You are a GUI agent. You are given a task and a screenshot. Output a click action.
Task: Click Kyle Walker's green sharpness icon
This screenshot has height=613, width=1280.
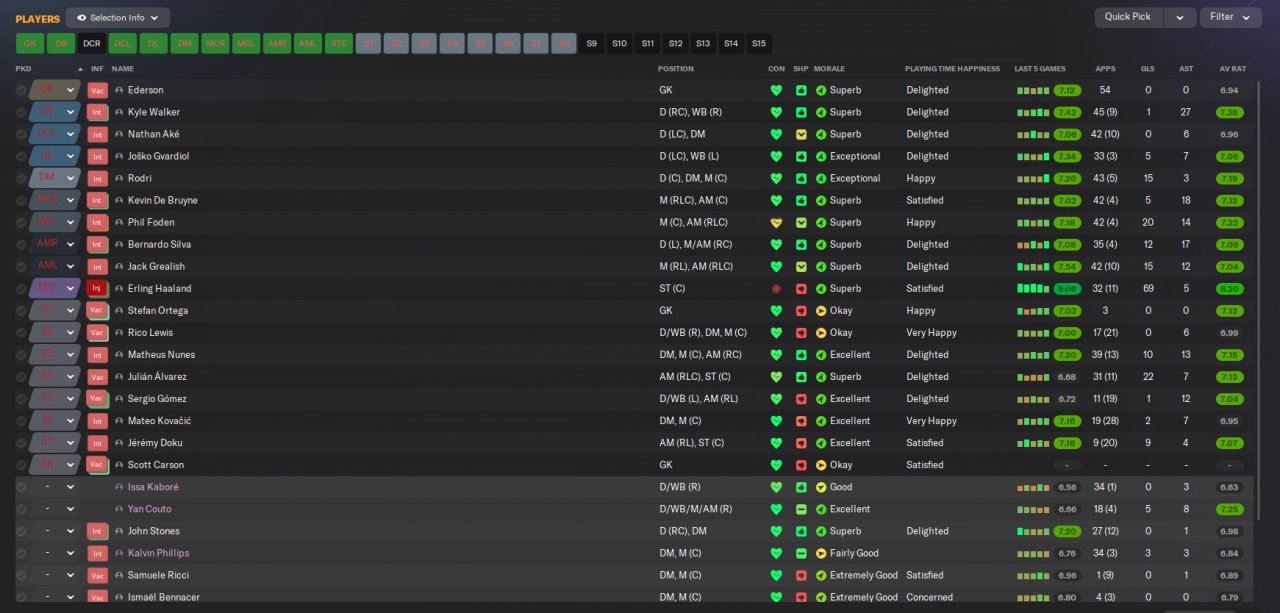(801, 112)
